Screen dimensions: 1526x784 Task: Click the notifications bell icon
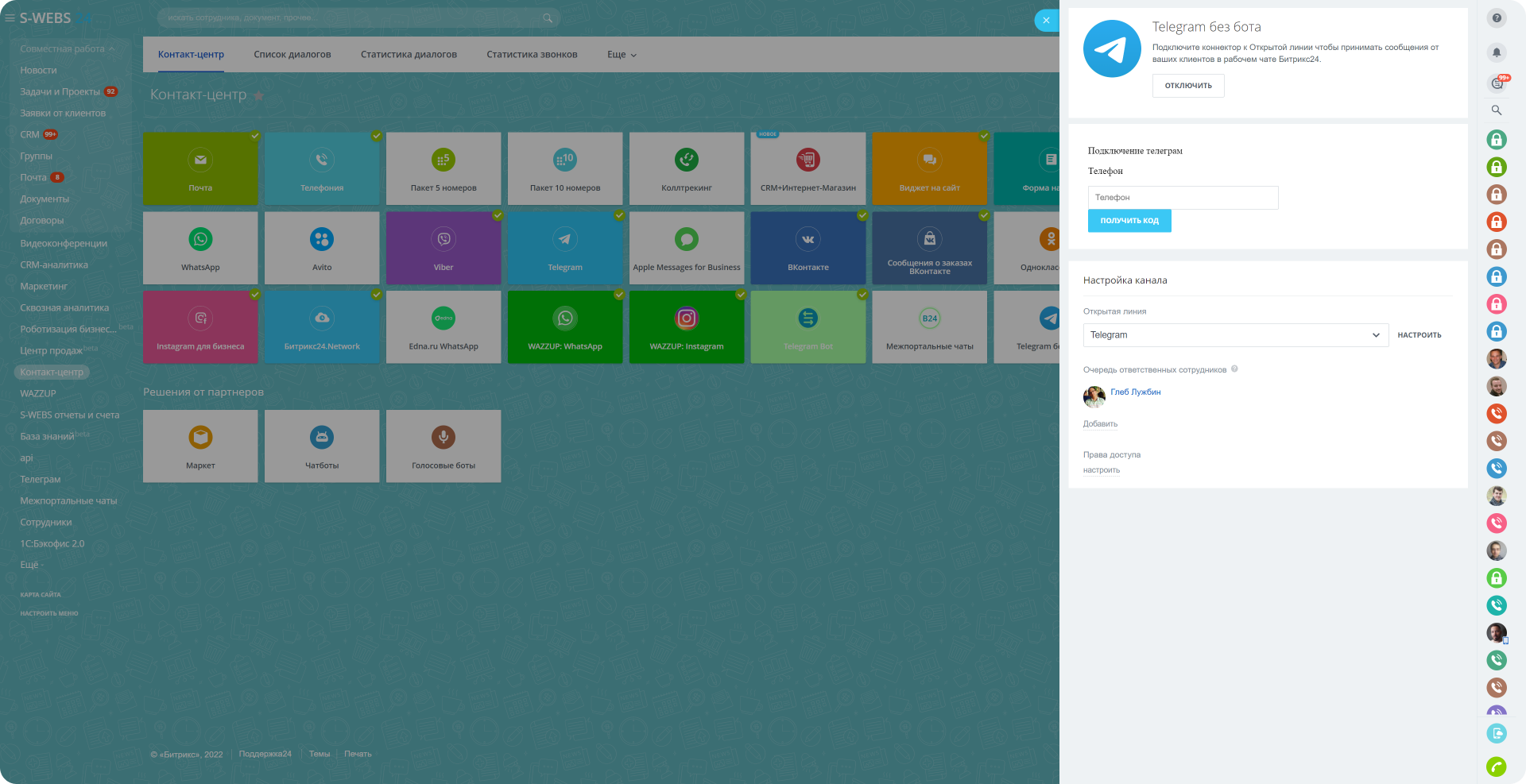coord(1497,52)
